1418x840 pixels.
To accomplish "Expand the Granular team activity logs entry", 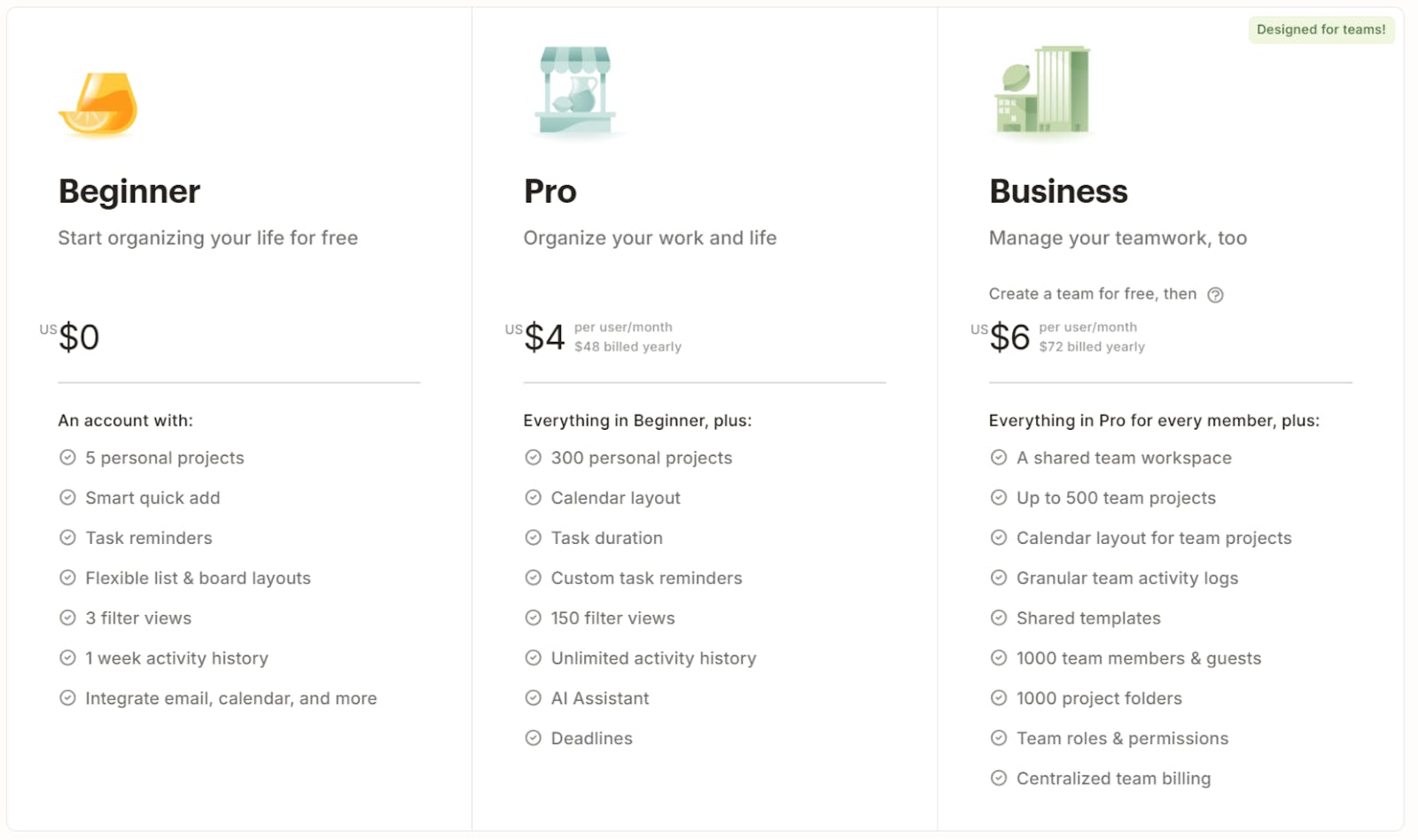I will [x=1127, y=578].
